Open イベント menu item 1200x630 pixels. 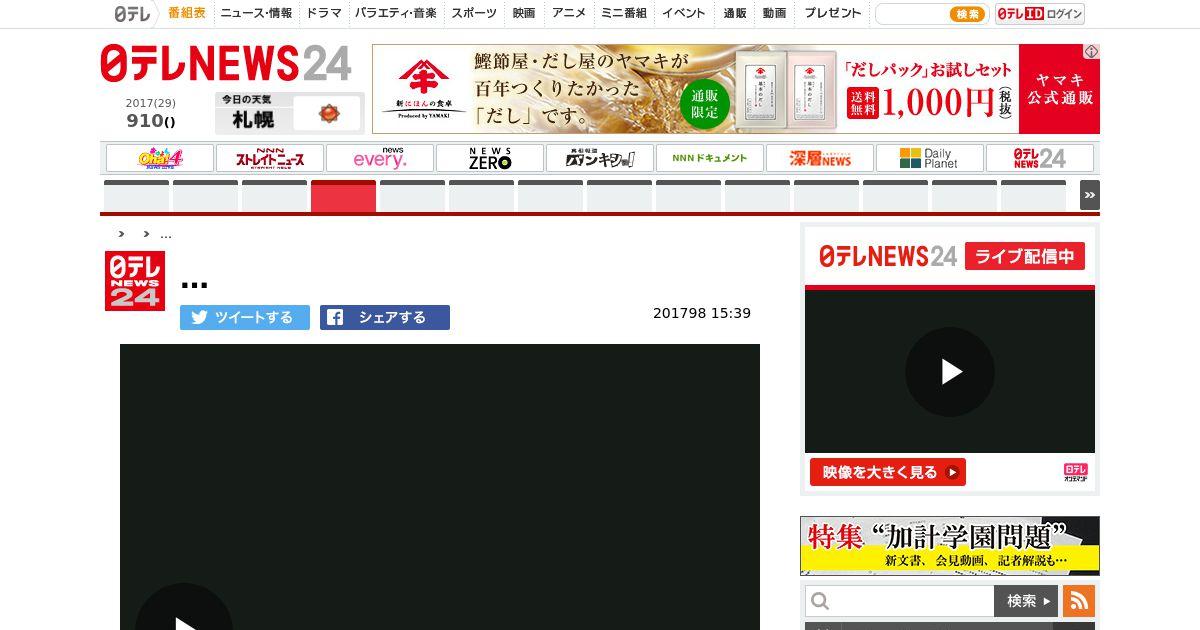684,13
